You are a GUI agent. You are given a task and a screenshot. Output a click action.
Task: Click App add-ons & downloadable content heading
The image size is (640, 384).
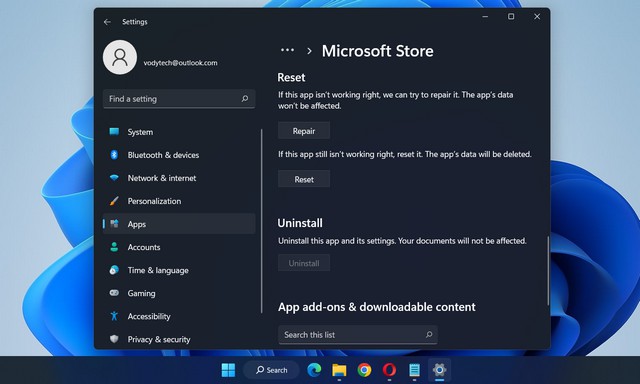click(377, 307)
